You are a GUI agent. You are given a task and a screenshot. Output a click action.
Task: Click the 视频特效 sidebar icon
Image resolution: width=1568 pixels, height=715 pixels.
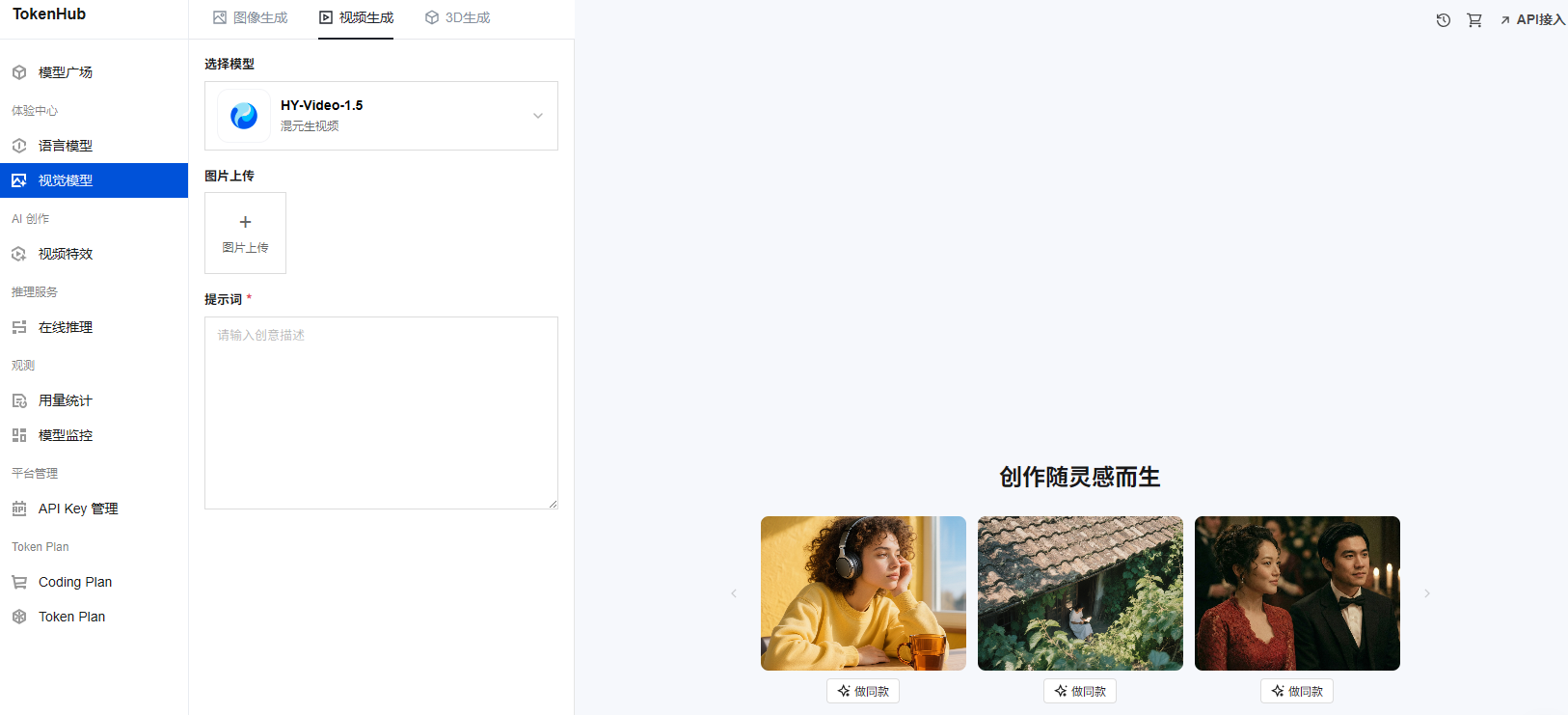point(19,254)
